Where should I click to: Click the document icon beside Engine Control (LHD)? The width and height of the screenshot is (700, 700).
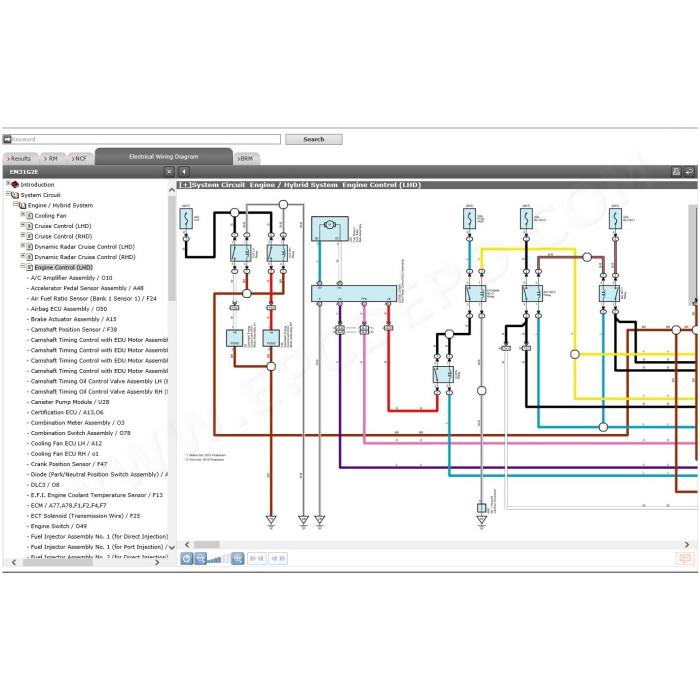coord(29,267)
